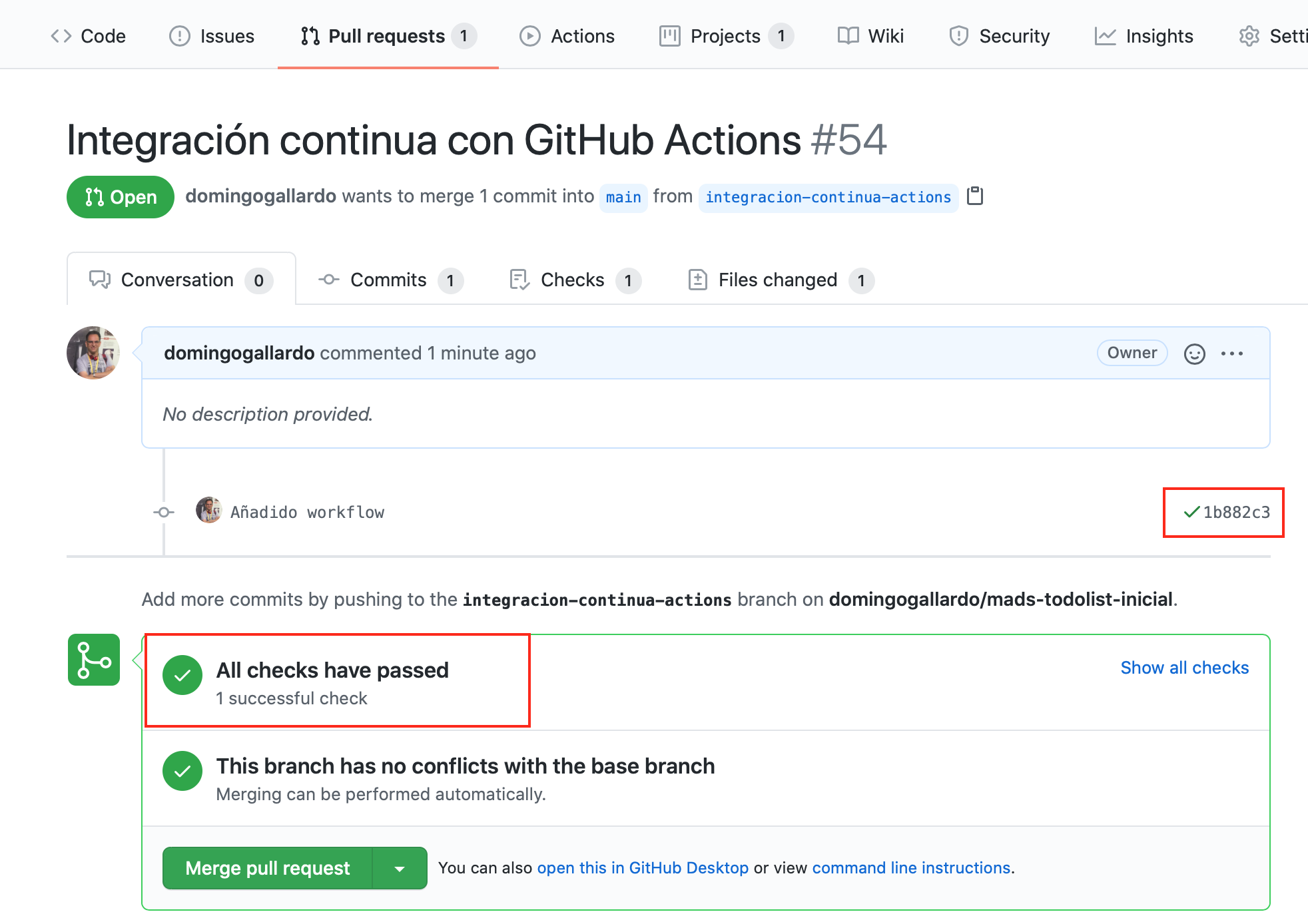Image resolution: width=1308 pixels, height=924 pixels.
Task: Copy branch name with clipboard icon
Action: (975, 196)
